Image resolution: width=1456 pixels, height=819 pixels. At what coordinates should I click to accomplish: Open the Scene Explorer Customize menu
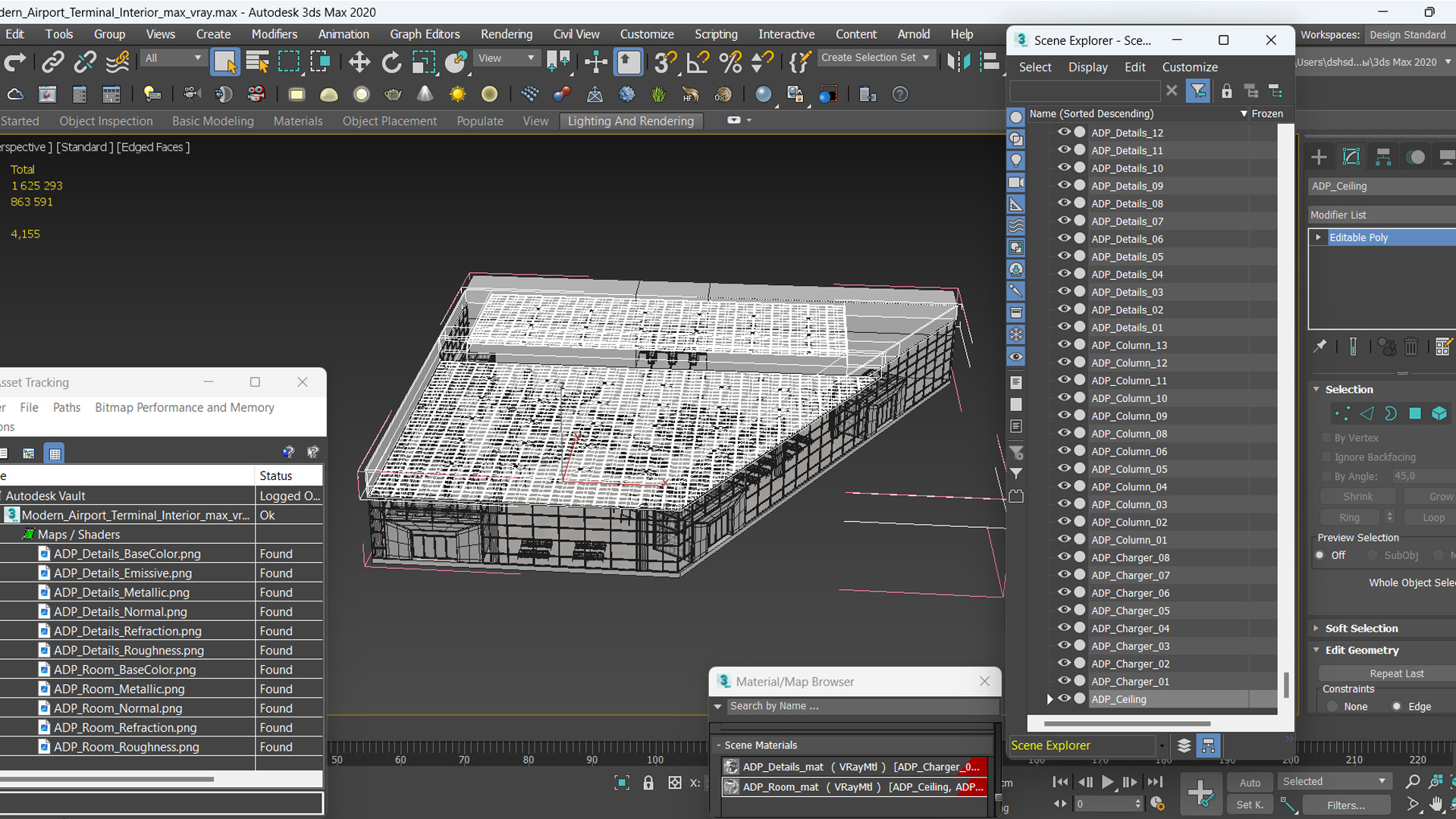point(1190,67)
